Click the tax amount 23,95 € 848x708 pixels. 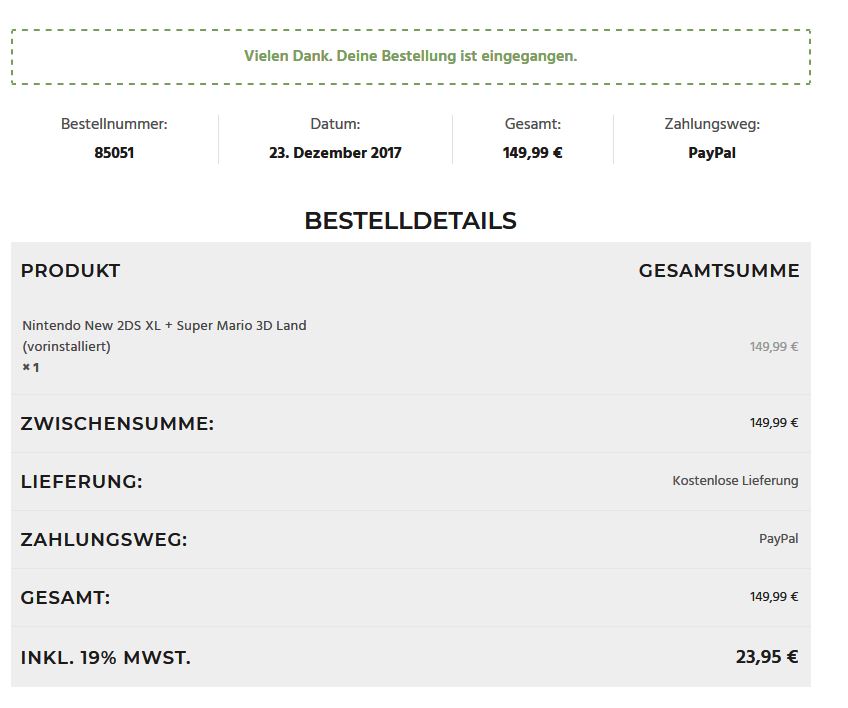point(767,657)
